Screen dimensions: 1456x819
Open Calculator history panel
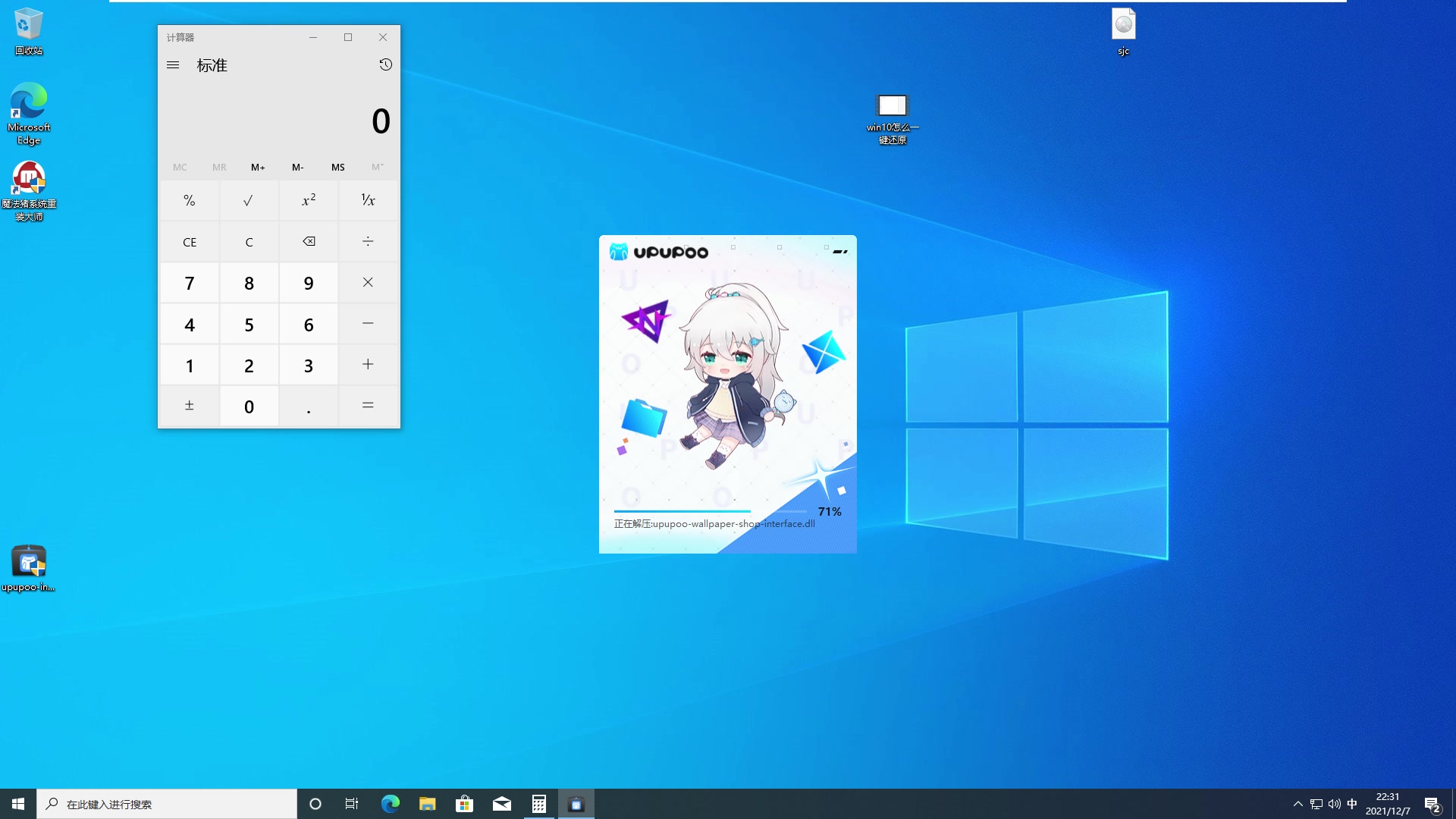click(x=385, y=65)
